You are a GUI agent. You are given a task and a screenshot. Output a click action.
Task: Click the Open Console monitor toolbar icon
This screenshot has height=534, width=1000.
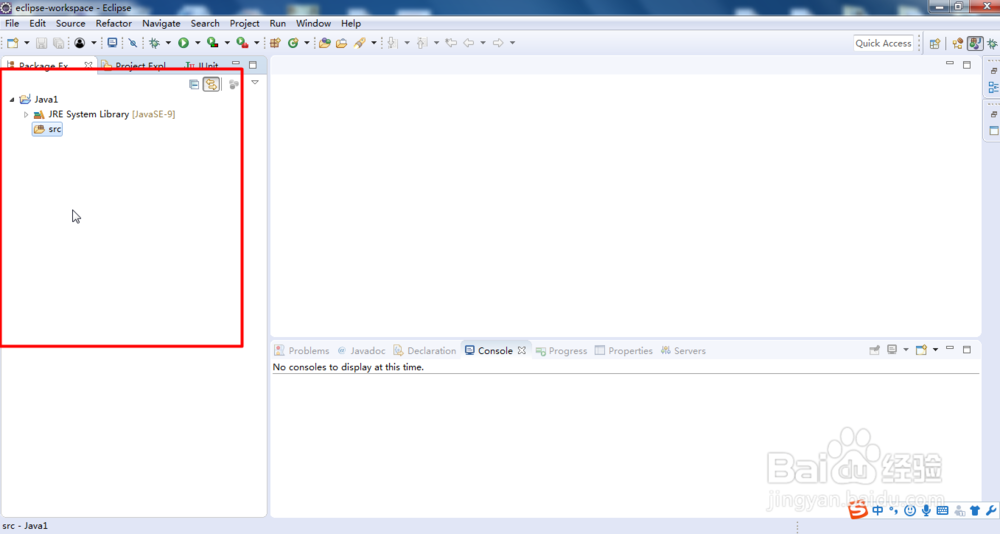click(112, 43)
